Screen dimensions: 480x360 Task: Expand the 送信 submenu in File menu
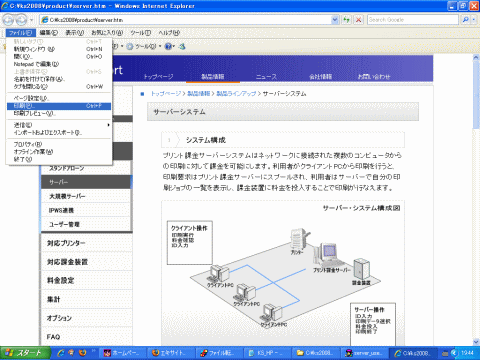pyautogui.click(x=59, y=125)
